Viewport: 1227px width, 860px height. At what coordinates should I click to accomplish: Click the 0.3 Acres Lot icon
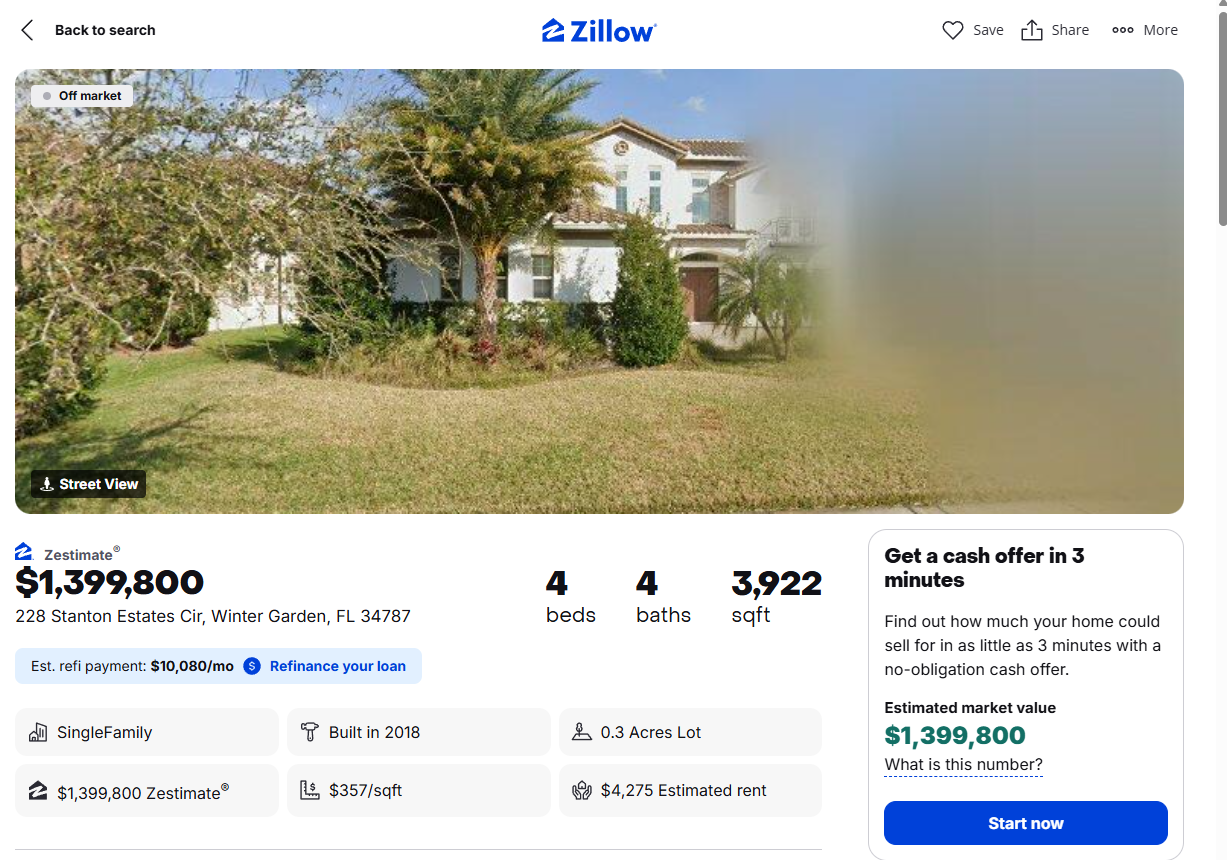click(581, 732)
